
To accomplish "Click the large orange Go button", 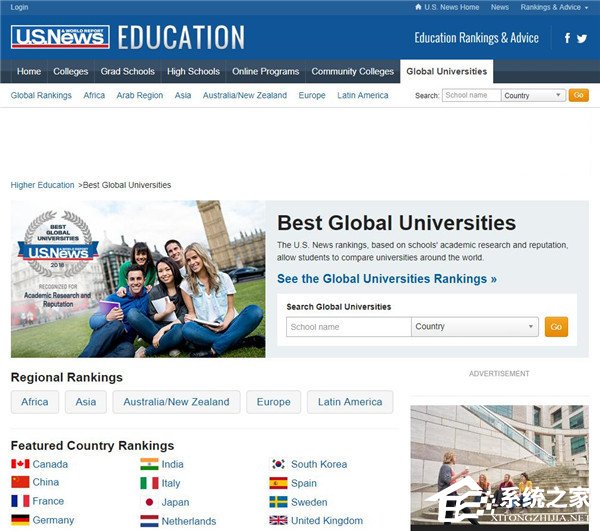I will [556, 327].
